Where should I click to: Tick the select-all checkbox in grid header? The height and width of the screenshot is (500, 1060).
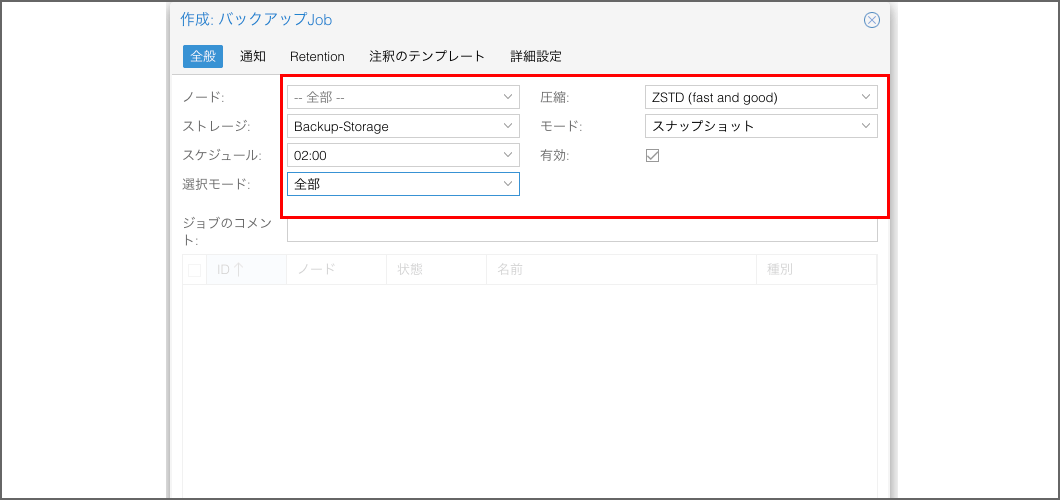(x=195, y=270)
